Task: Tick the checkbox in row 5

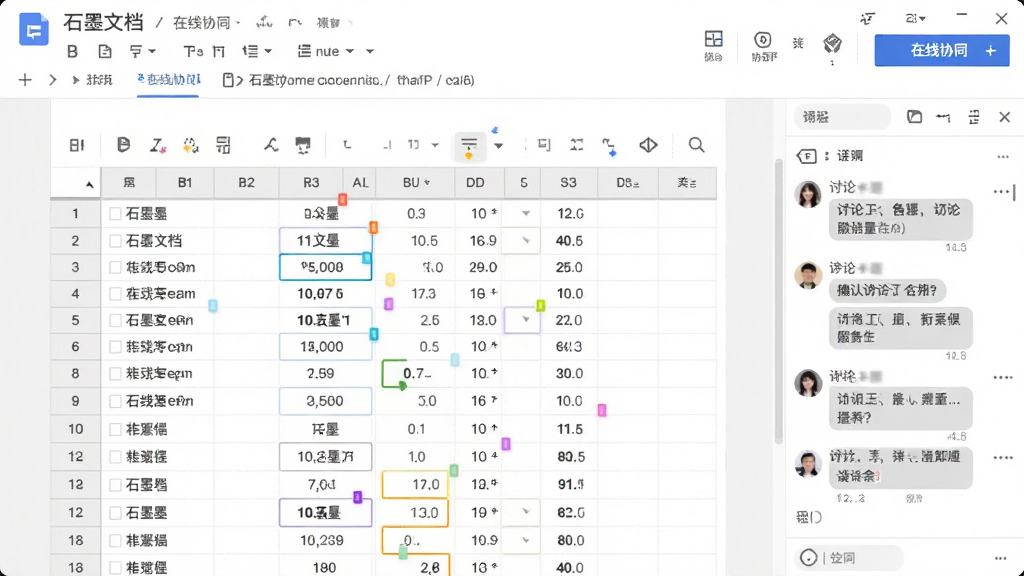Action: pyautogui.click(x=115, y=321)
